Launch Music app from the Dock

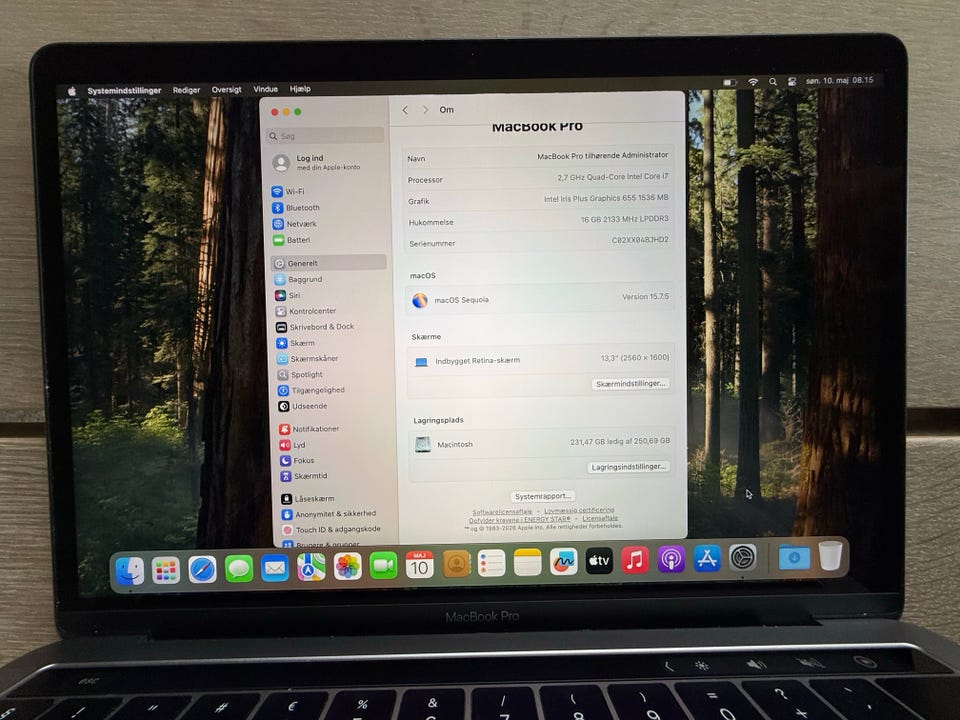pos(635,560)
